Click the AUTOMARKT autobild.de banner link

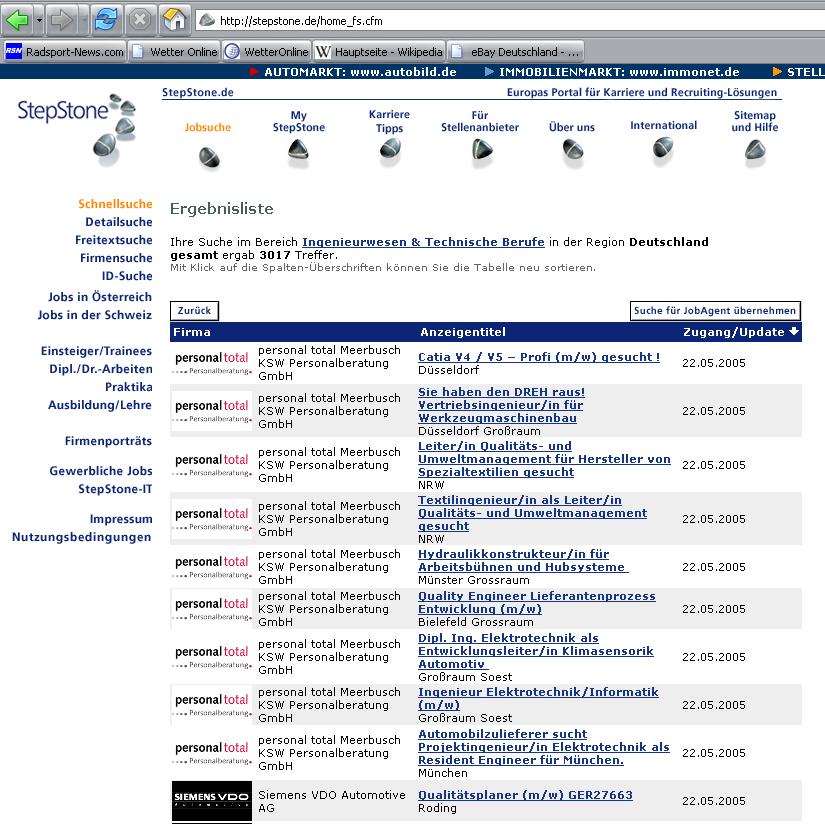coord(354,72)
